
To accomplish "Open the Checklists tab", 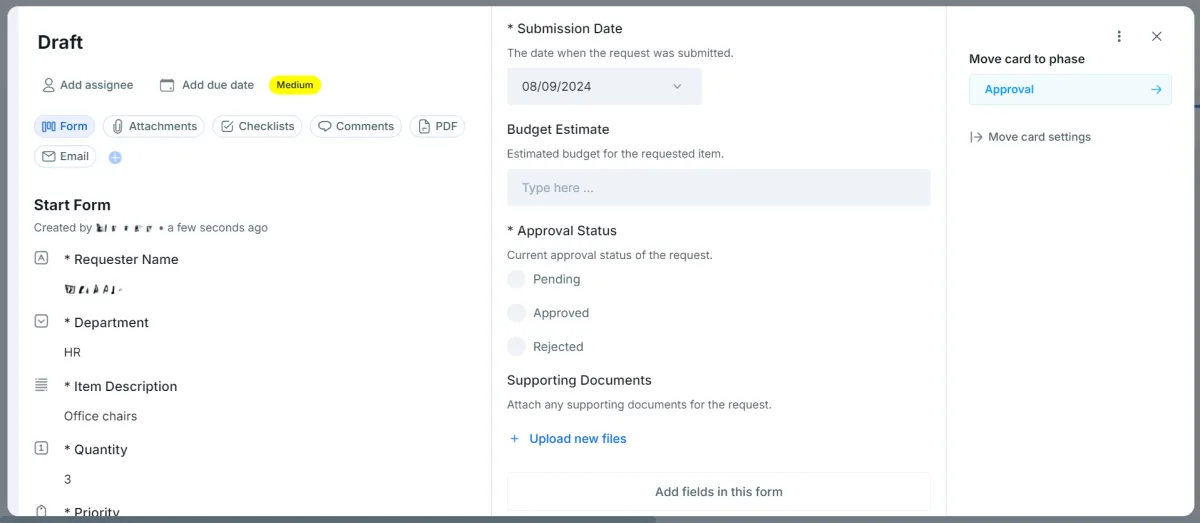I will point(257,126).
